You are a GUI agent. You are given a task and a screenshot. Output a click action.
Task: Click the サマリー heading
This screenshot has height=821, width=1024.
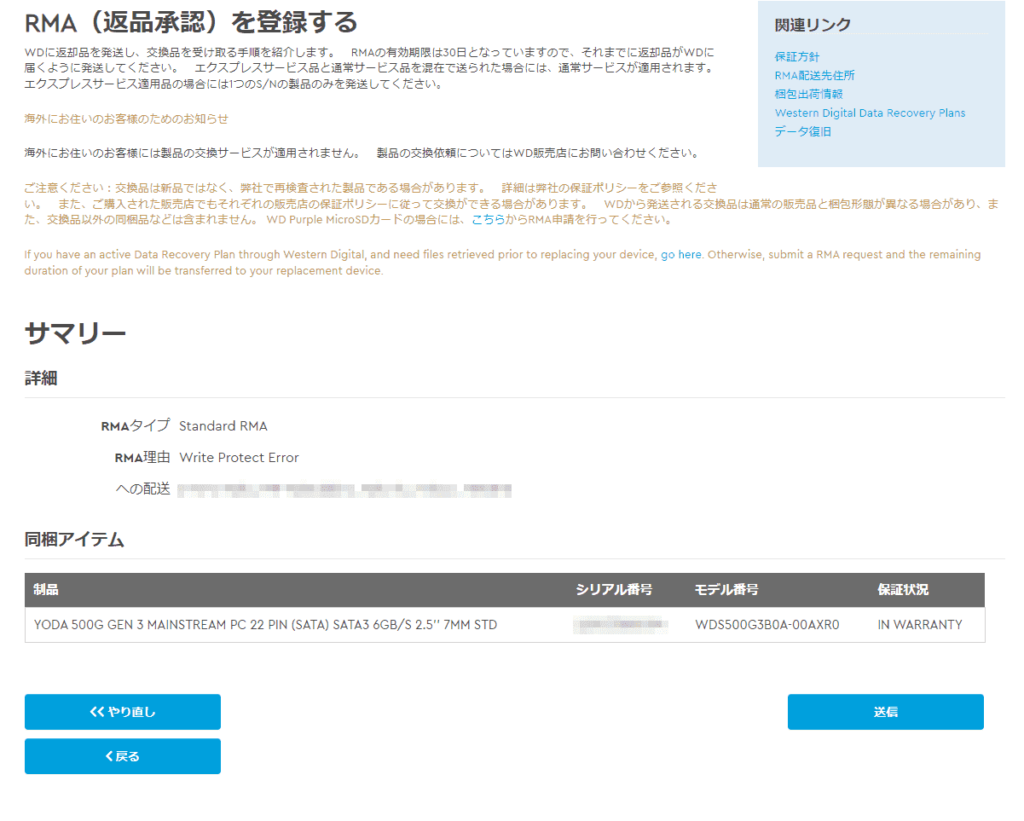[x=75, y=333]
